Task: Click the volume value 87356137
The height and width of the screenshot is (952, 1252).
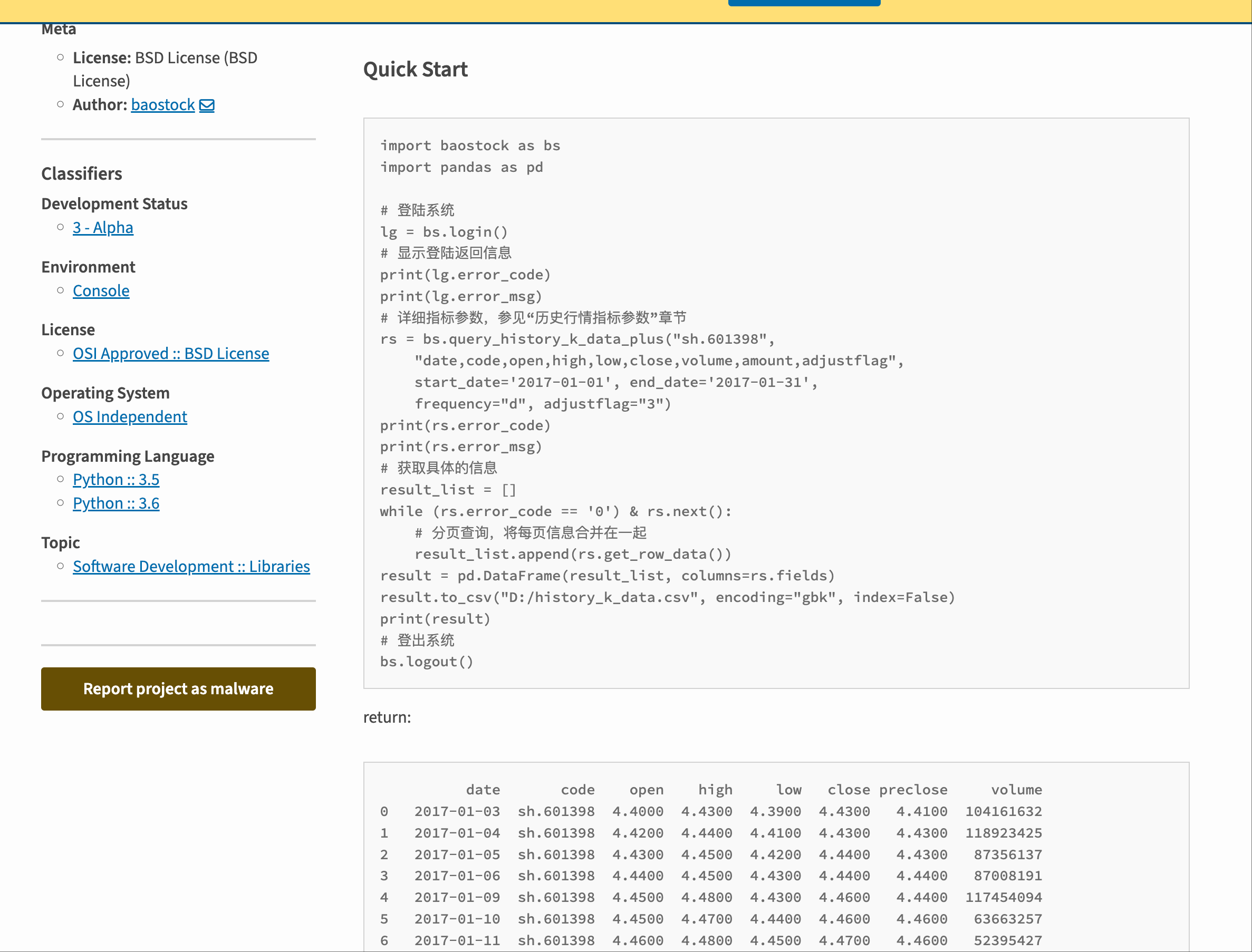Action: pyautogui.click(x=1008, y=854)
